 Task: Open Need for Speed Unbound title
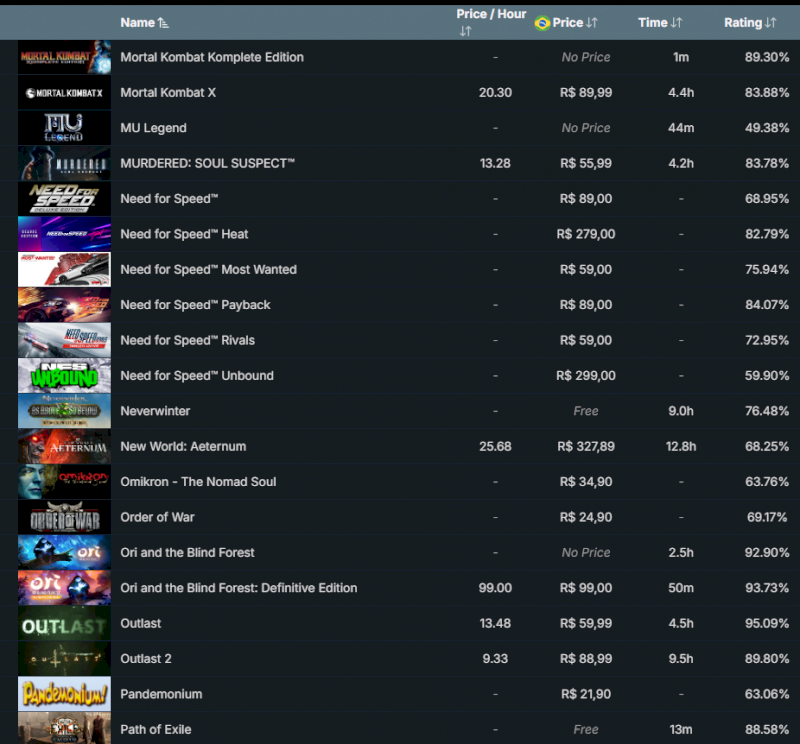click(x=196, y=376)
